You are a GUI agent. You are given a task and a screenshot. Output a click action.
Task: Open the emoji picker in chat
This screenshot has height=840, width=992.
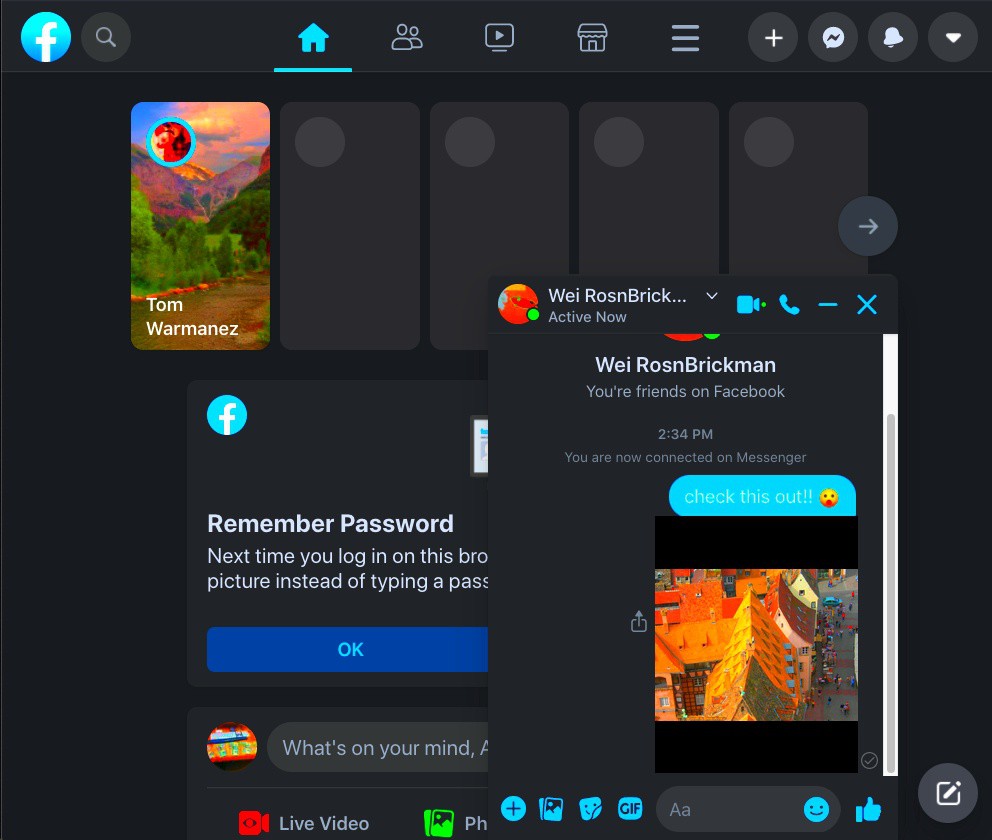point(816,810)
